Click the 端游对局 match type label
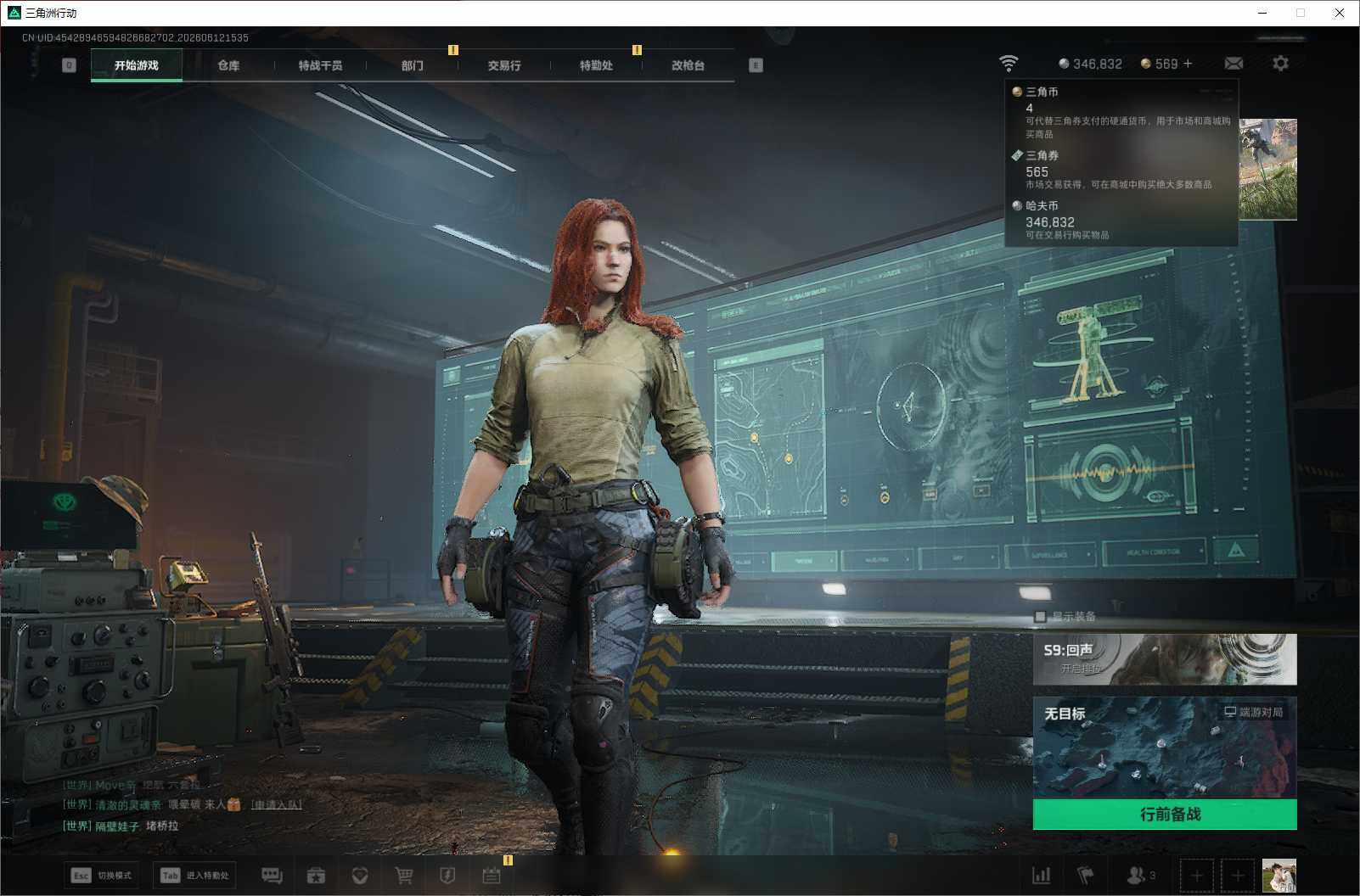The height and width of the screenshot is (896, 1360). pos(1253,712)
